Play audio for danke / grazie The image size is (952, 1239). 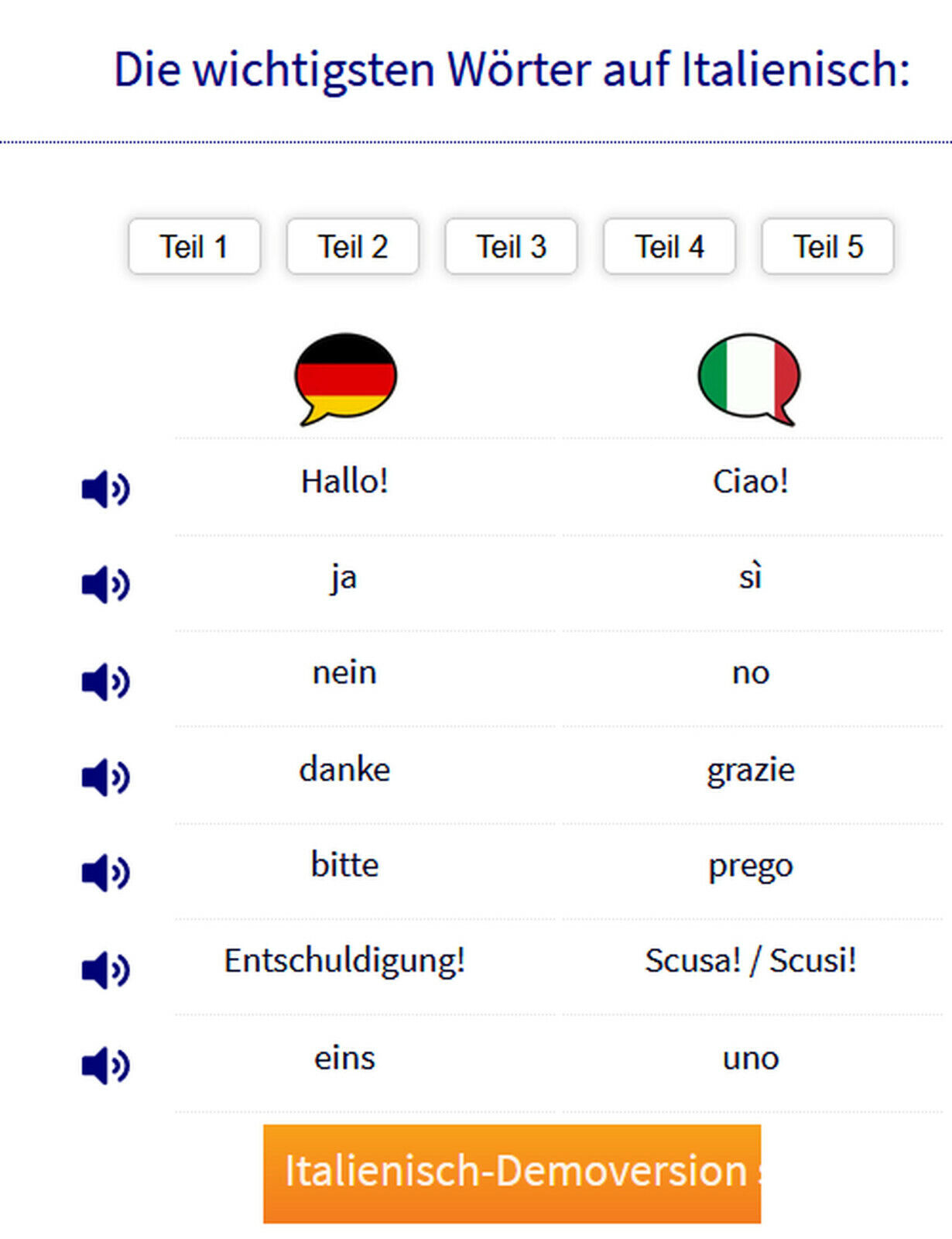(x=106, y=777)
